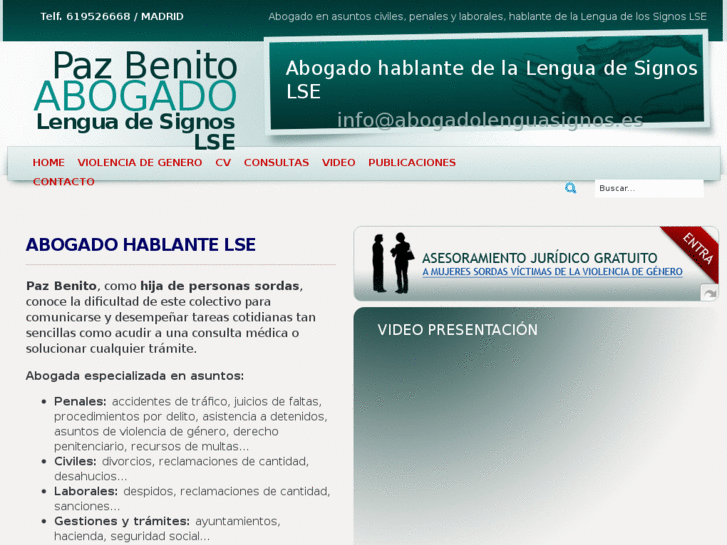Open the mujeres sordas víctimas link

[552, 271]
